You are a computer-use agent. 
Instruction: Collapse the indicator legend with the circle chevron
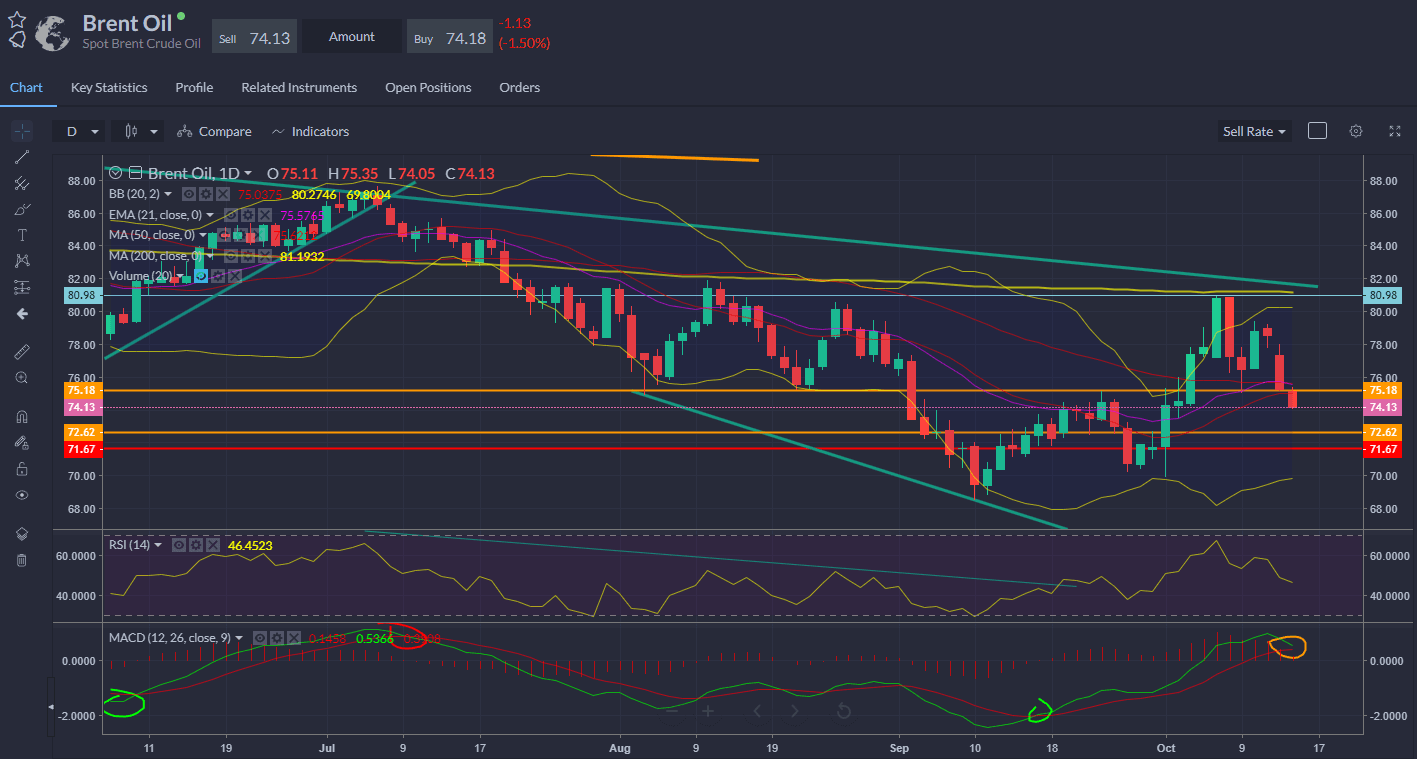tap(115, 173)
